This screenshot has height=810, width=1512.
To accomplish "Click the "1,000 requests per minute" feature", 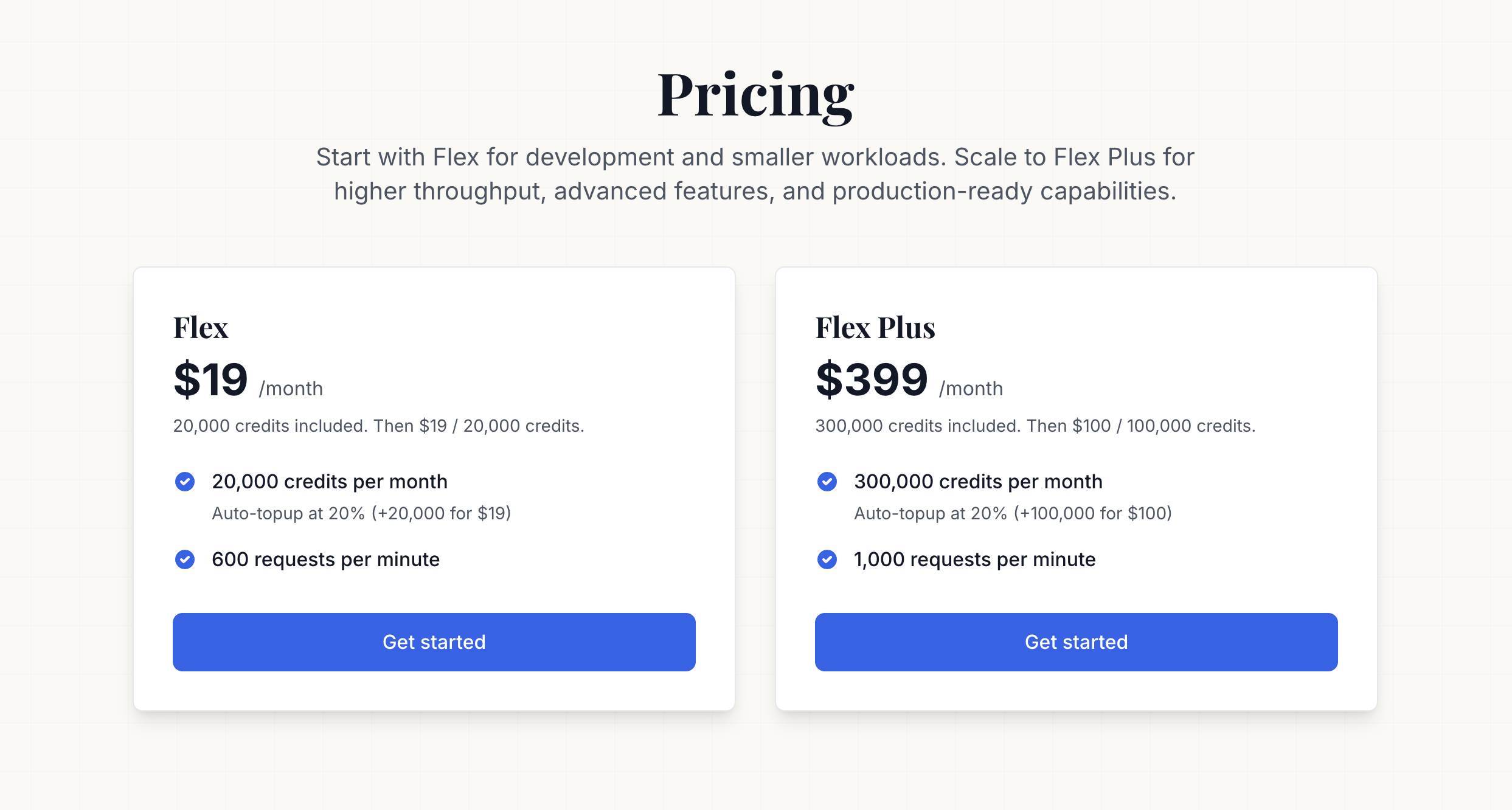I will [974, 559].
